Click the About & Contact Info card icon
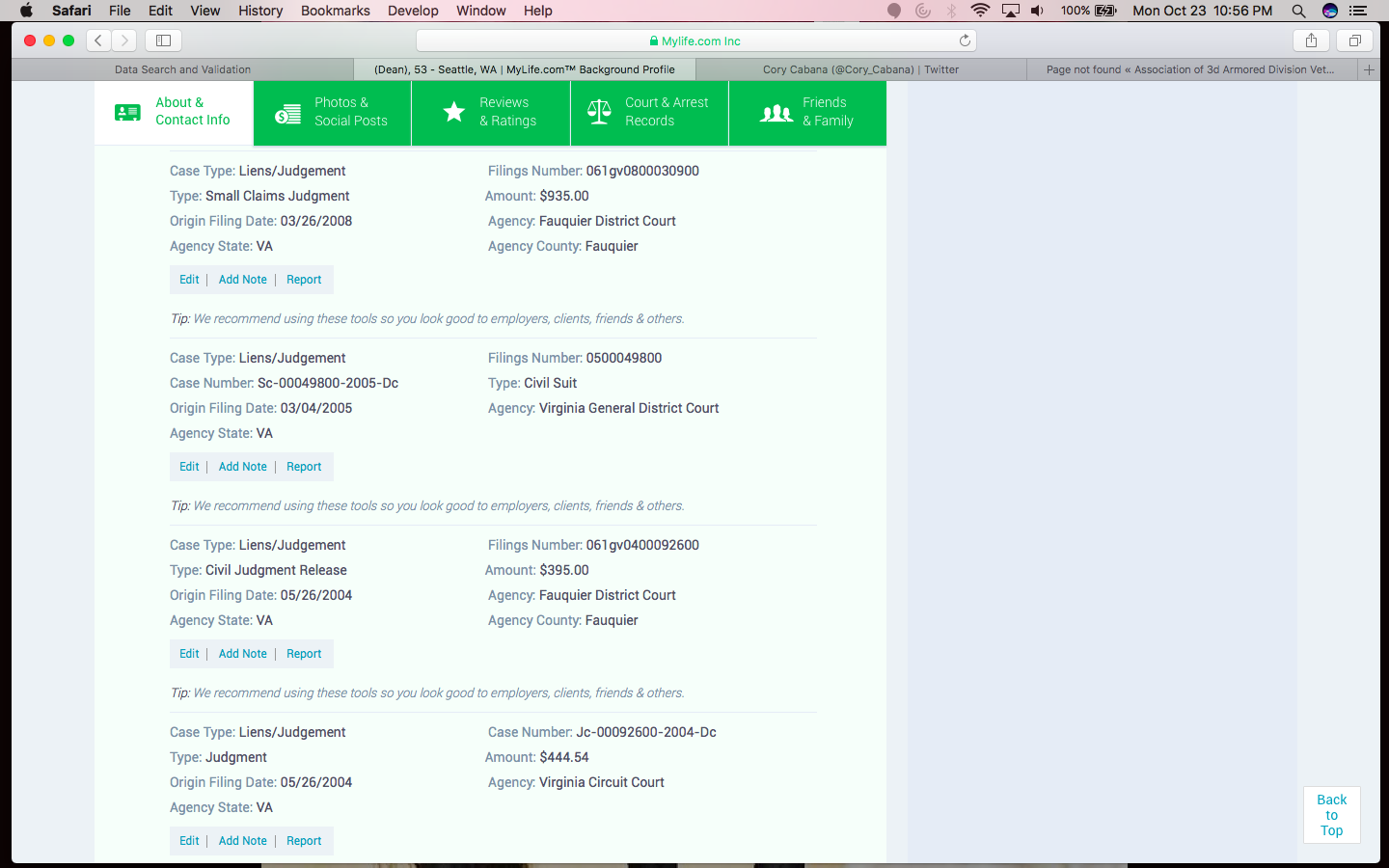Viewport: 1389px width, 868px height. [x=127, y=112]
